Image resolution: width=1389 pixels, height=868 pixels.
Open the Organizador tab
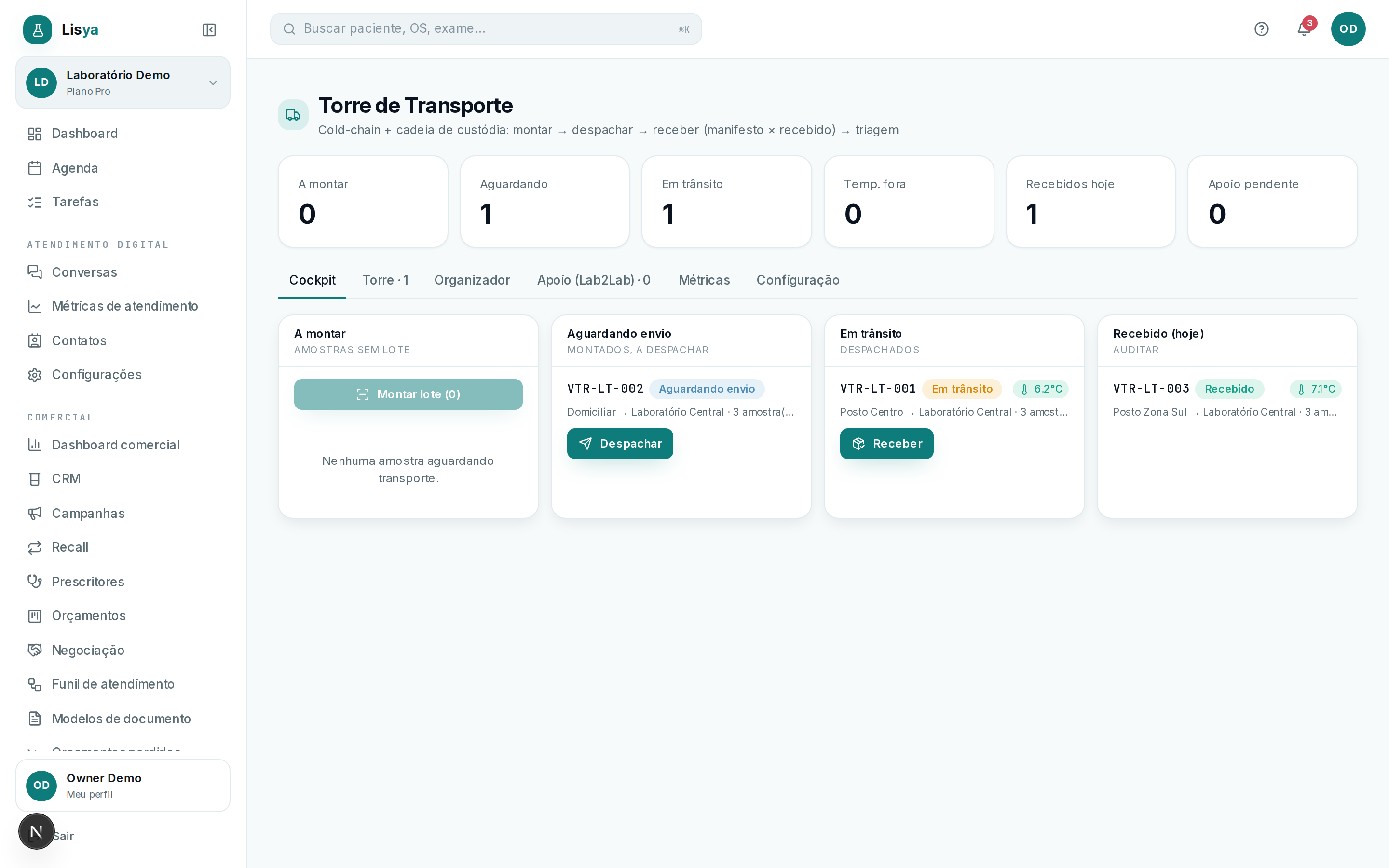(x=472, y=280)
